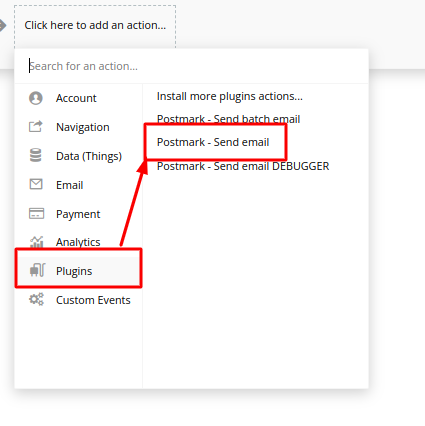
Task: Click the 'Click here to add an action' box
Action: click(x=95, y=25)
